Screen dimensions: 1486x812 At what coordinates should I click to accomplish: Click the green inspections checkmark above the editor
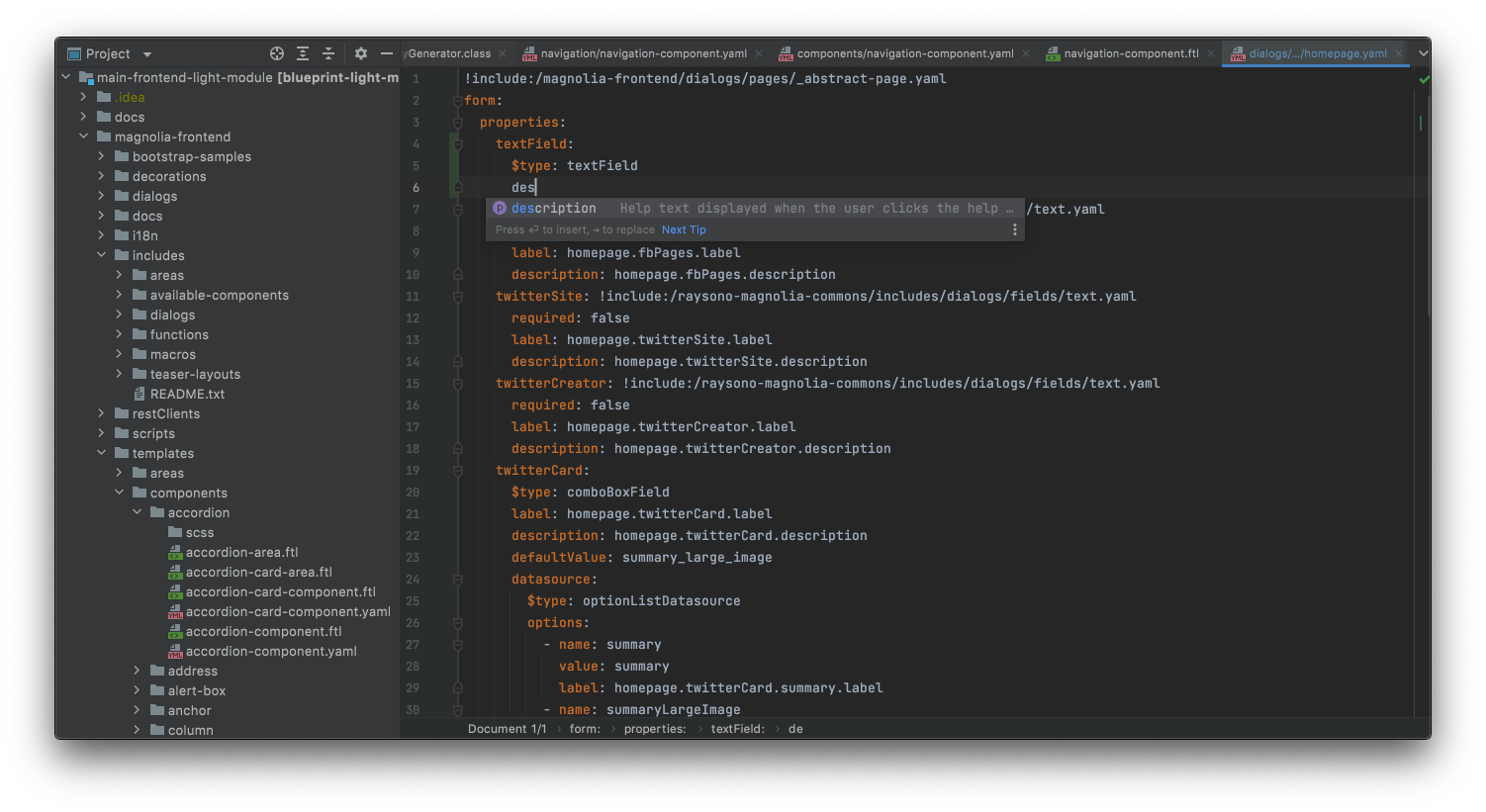(1424, 79)
